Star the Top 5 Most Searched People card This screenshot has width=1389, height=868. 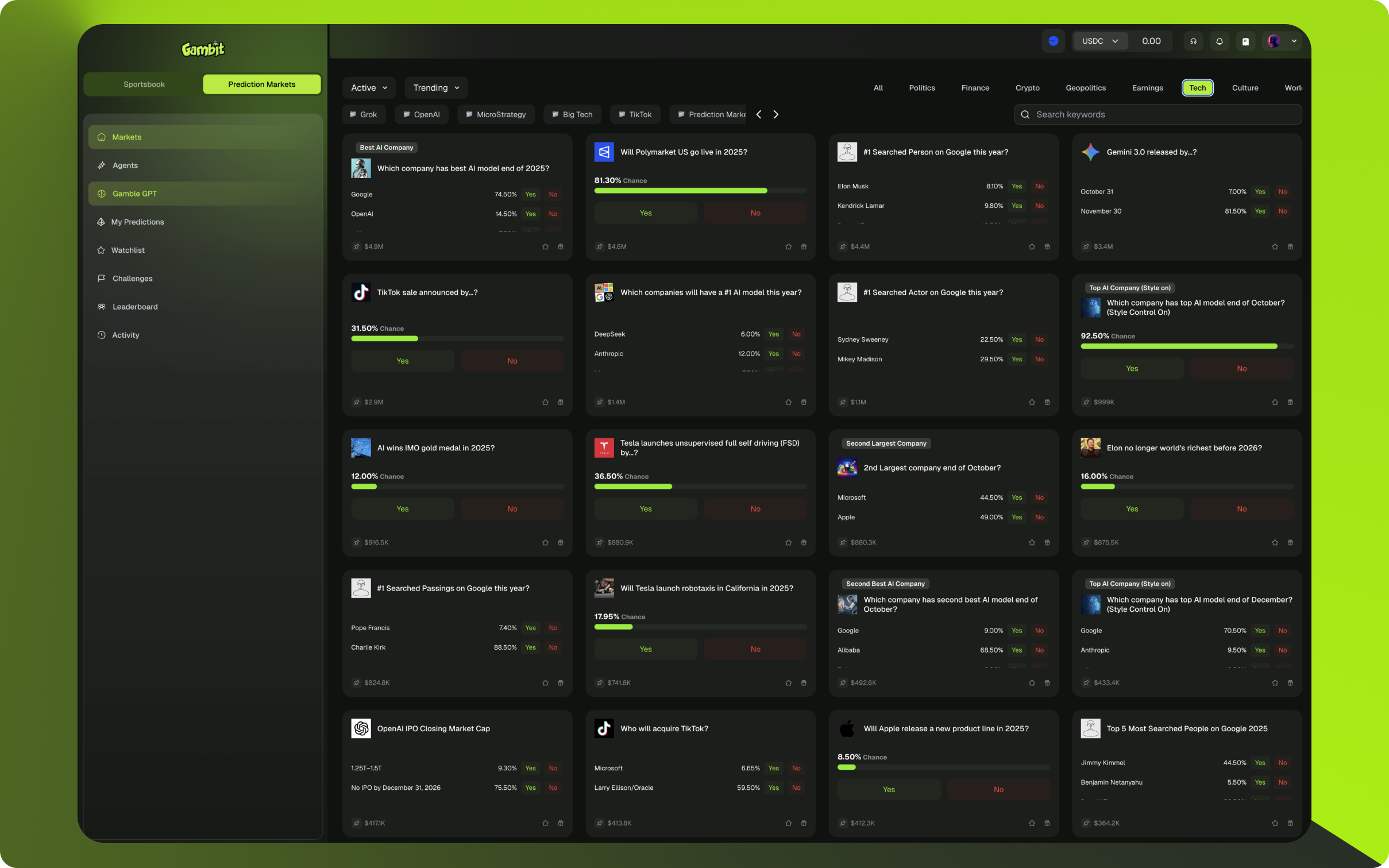1275,823
